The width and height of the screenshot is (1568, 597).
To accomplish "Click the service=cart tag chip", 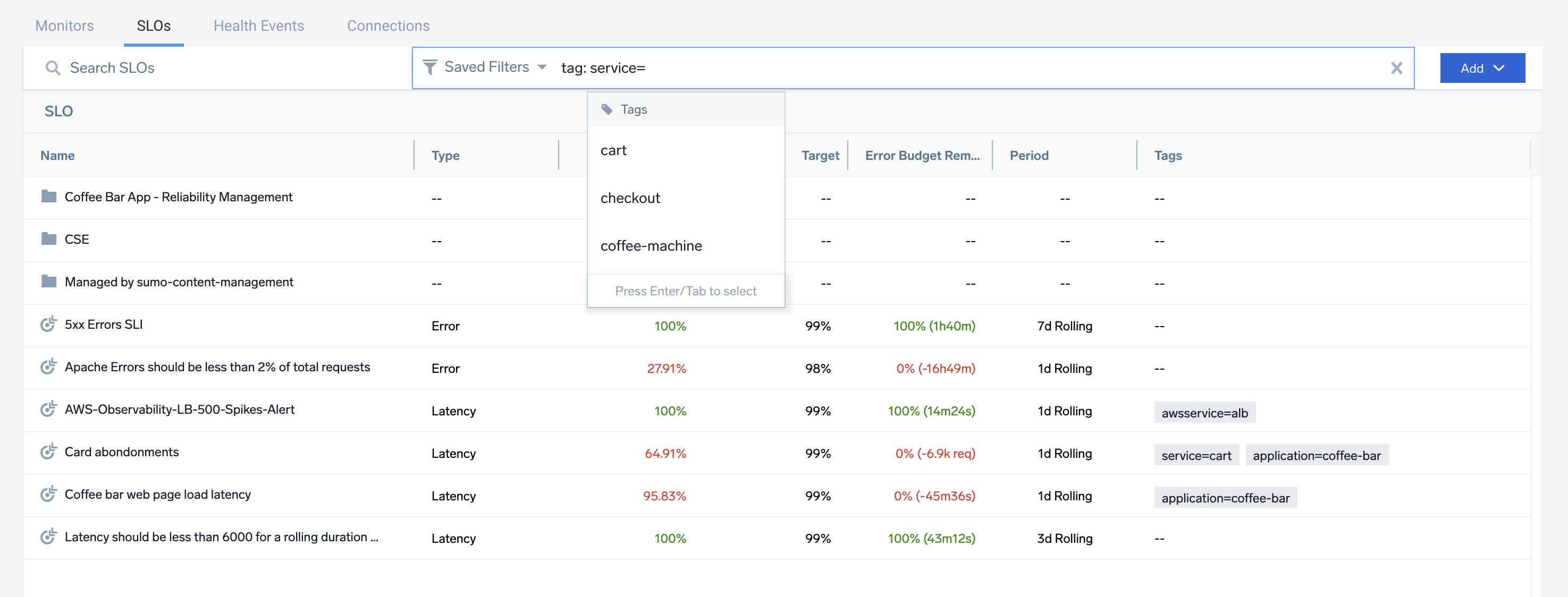I will coord(1195,455).
